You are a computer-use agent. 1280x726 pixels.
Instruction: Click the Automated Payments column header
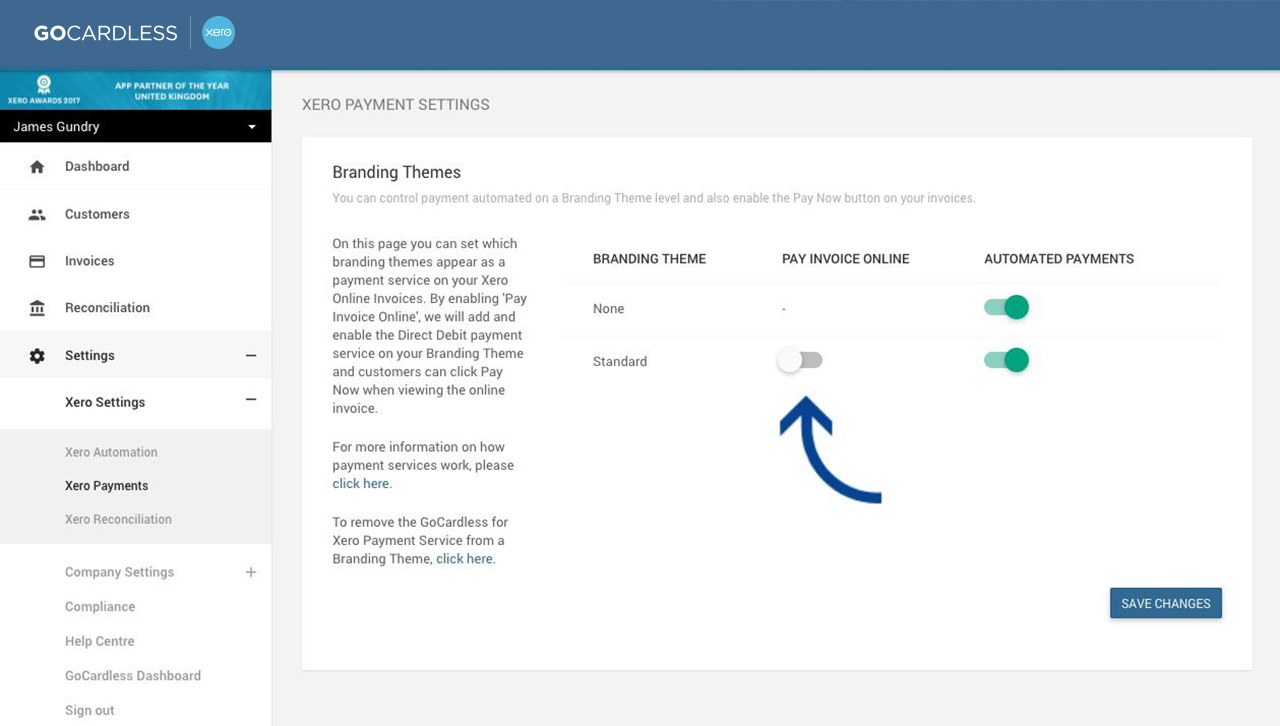click(x=1059, y=259)
